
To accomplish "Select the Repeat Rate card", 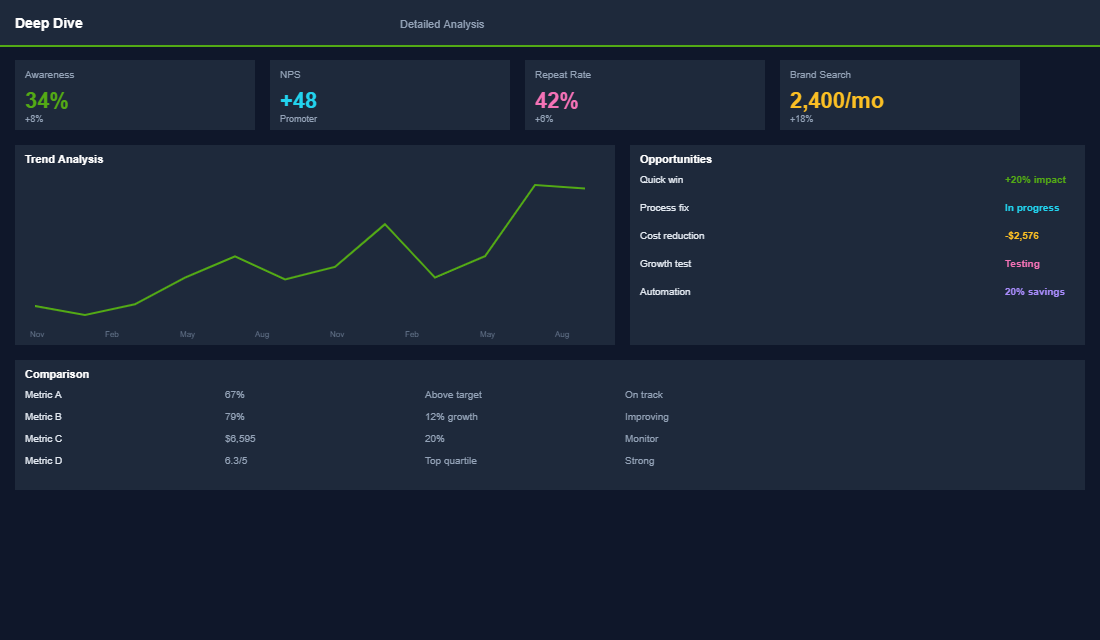I will [x=644, y=95].
